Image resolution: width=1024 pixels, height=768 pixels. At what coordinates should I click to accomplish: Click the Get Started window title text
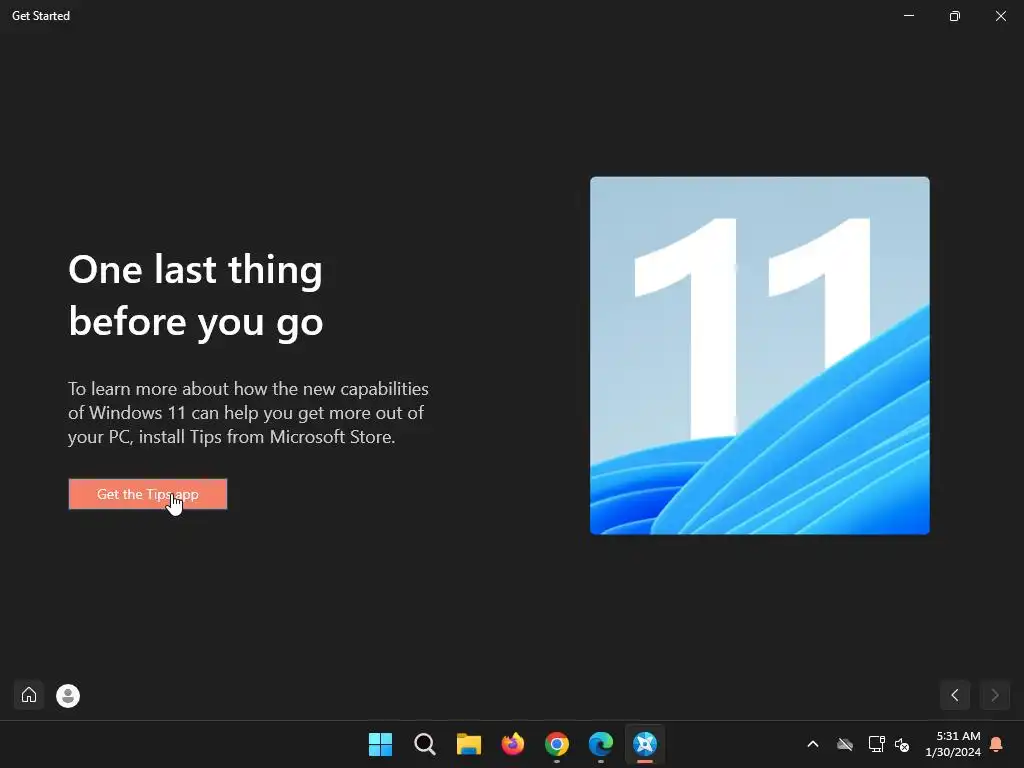pos(40,16)
